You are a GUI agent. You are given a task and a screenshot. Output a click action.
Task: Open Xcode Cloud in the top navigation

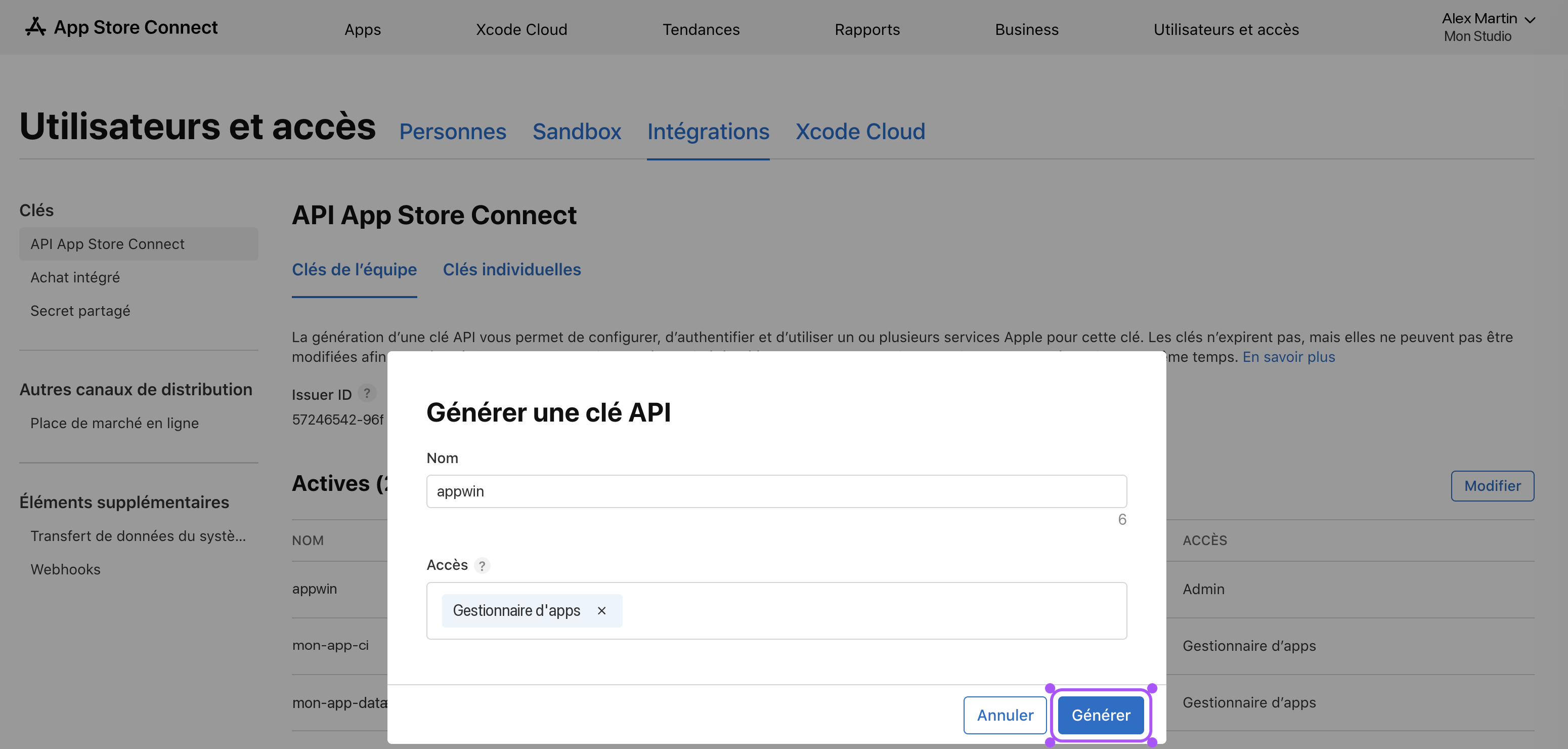[x=521, y=29]
